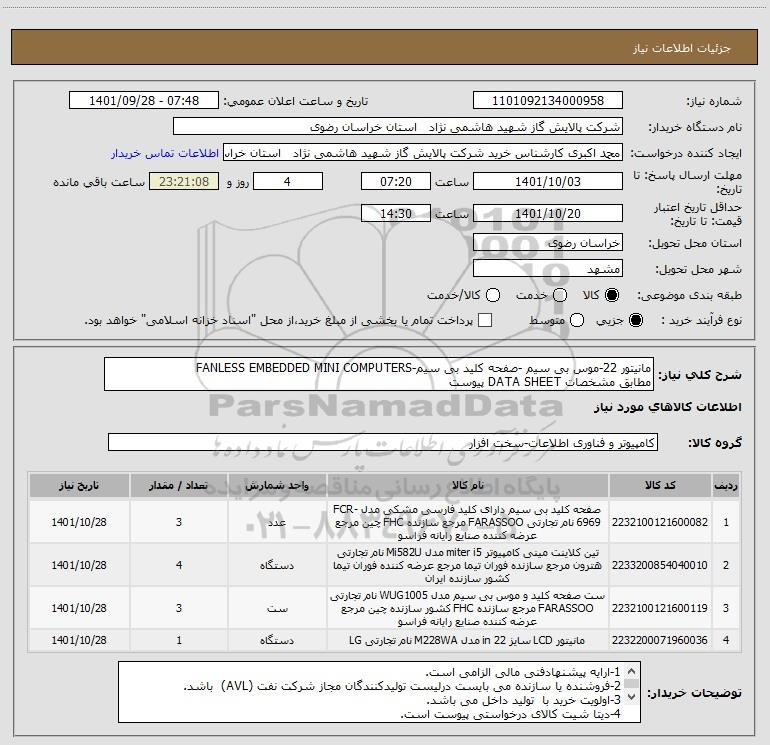This screenshot has height=745, width=770.
Task: Click the request creator field
Action: pos(423,153)
